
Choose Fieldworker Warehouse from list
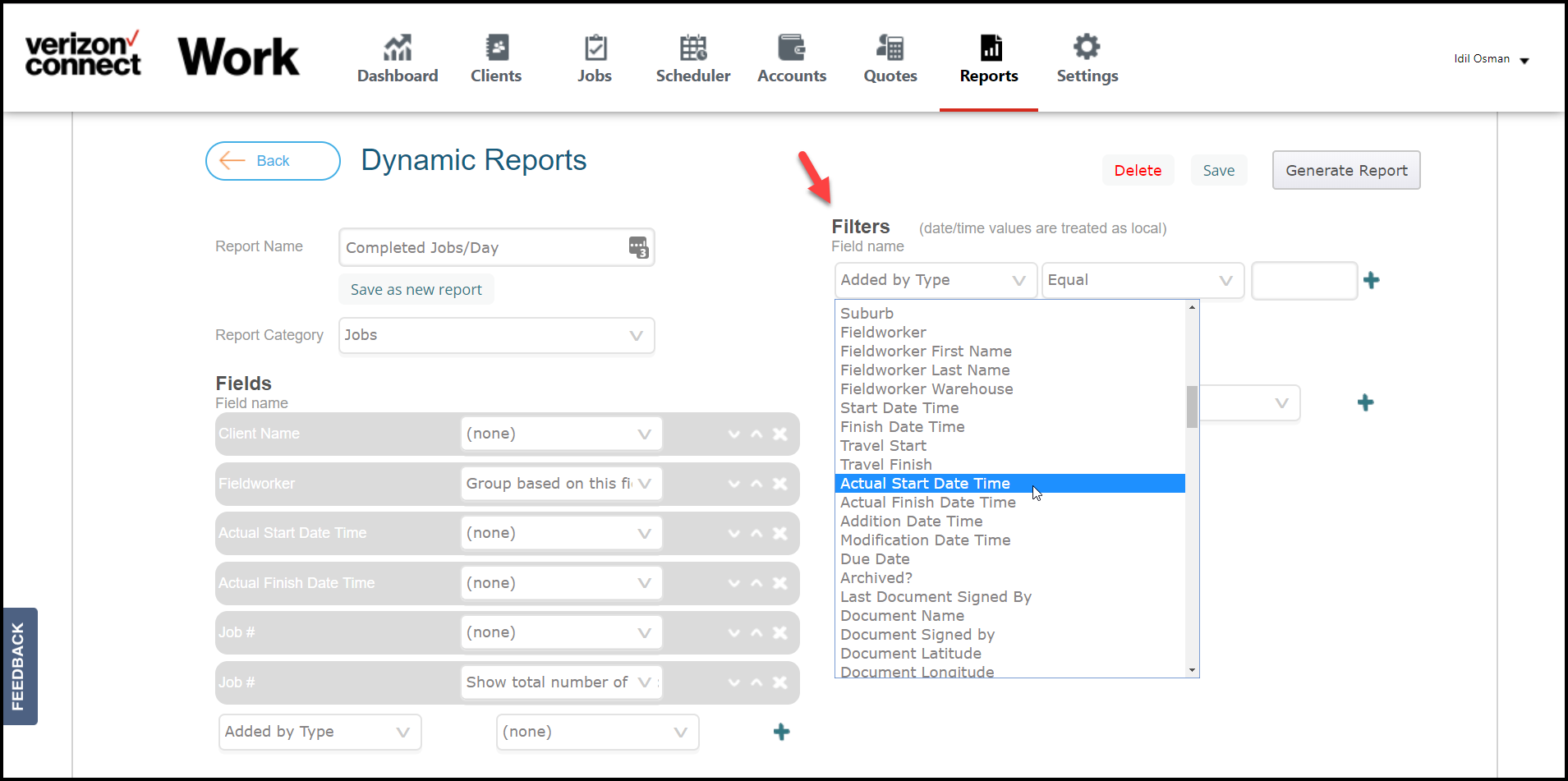(x=1009, y=389)
